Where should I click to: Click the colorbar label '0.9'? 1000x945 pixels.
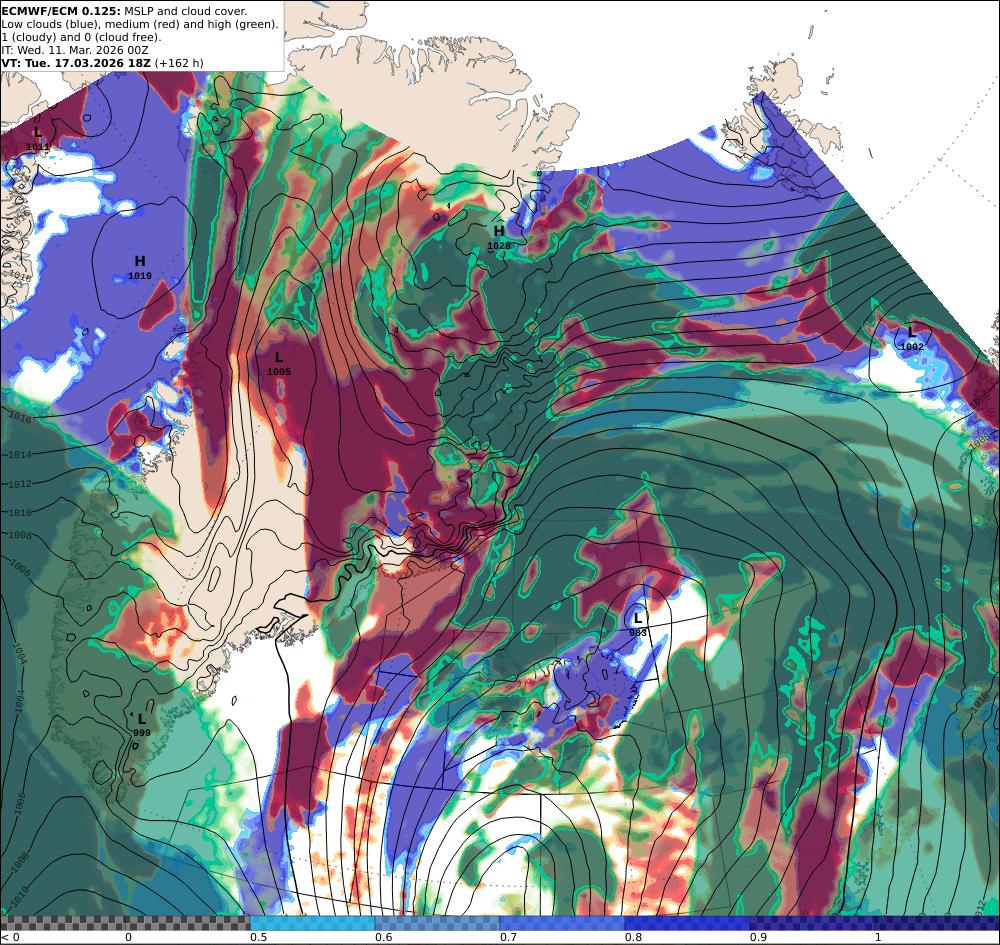point(758,937)
